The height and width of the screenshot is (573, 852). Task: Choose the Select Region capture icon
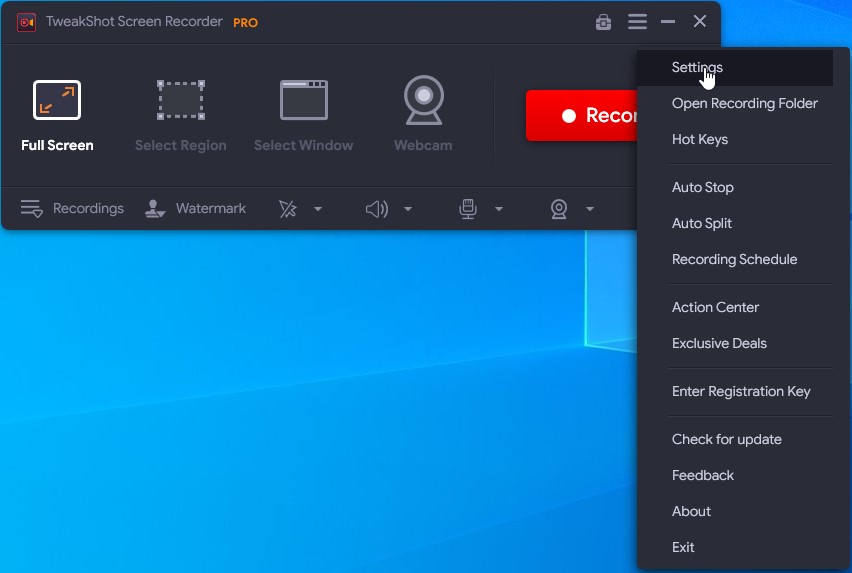(181, 101)
